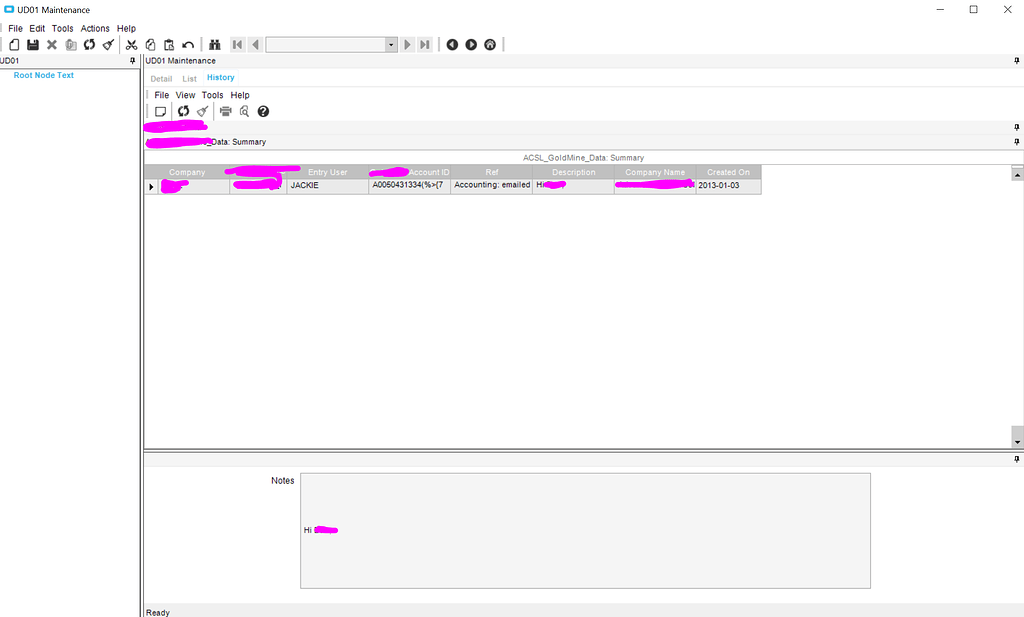Screen dimensions: 1024x617
Task: Pin the Summary grid panel open
Action: [x=1016, y=141]
